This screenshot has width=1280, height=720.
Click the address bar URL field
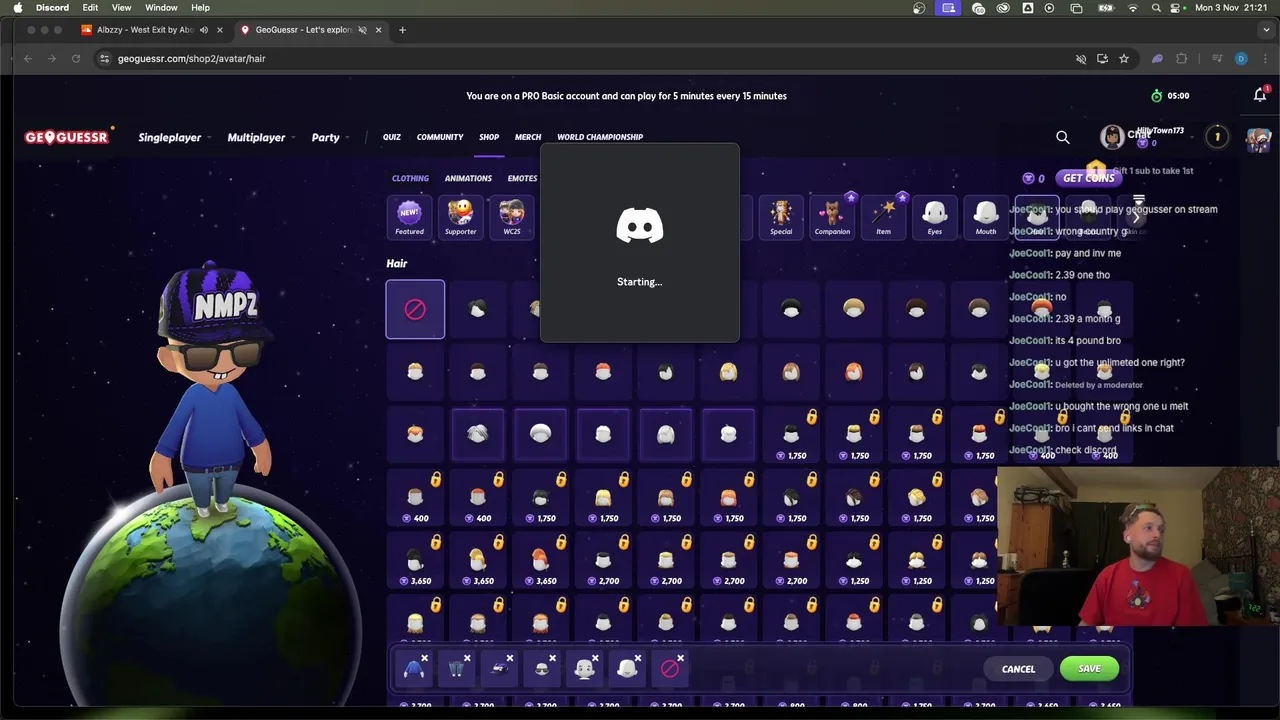coord(580,59)
